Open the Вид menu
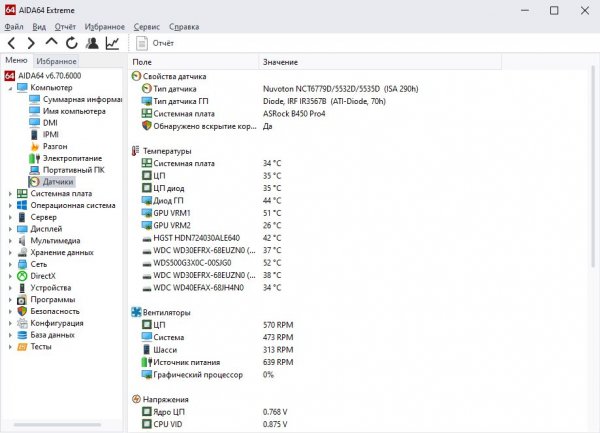Image resolution: width=600 pixels, height=433 pixels. (x=39, y=27)
